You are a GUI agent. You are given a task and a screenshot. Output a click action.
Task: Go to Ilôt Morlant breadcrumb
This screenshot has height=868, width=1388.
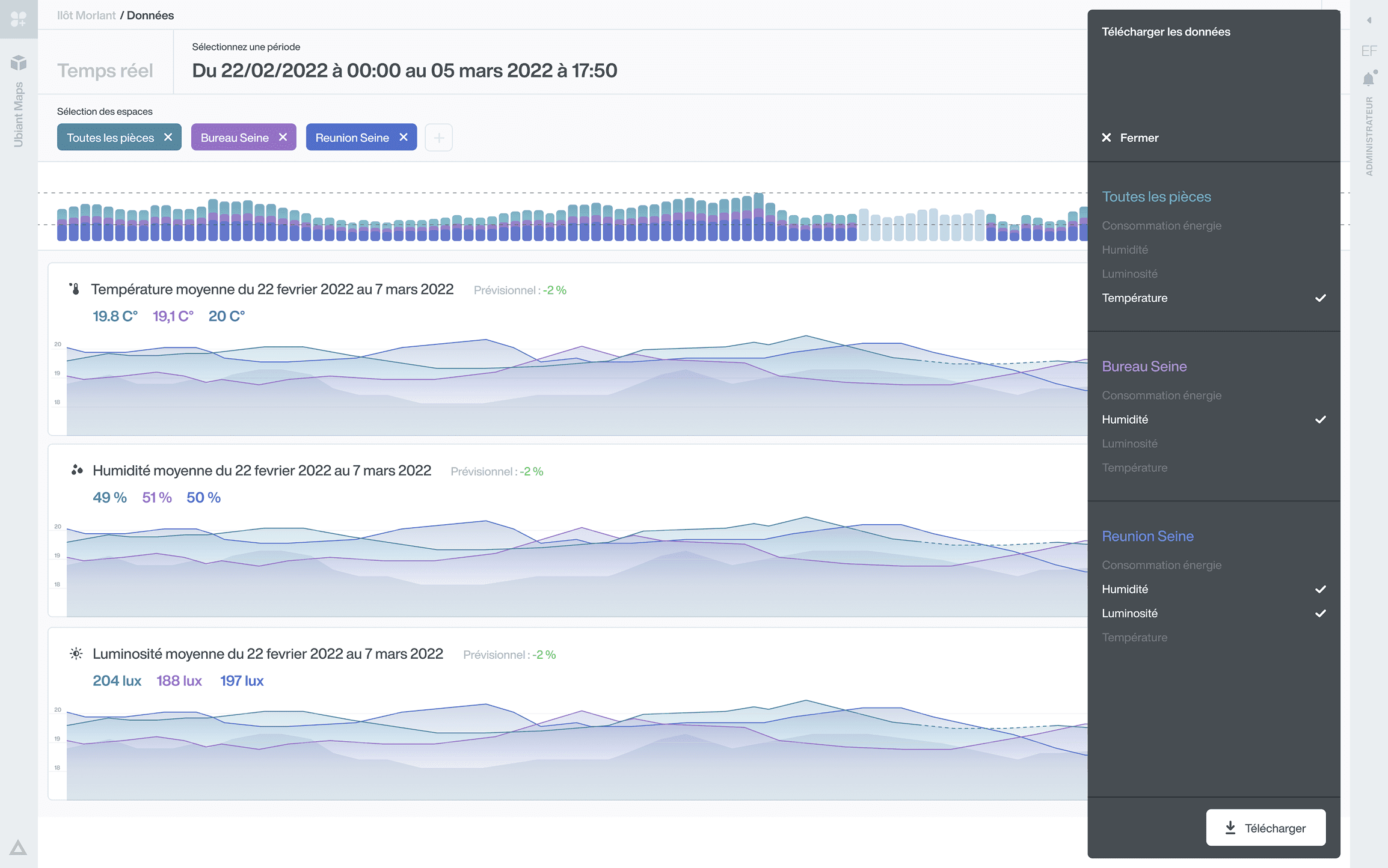coord(86,15)
